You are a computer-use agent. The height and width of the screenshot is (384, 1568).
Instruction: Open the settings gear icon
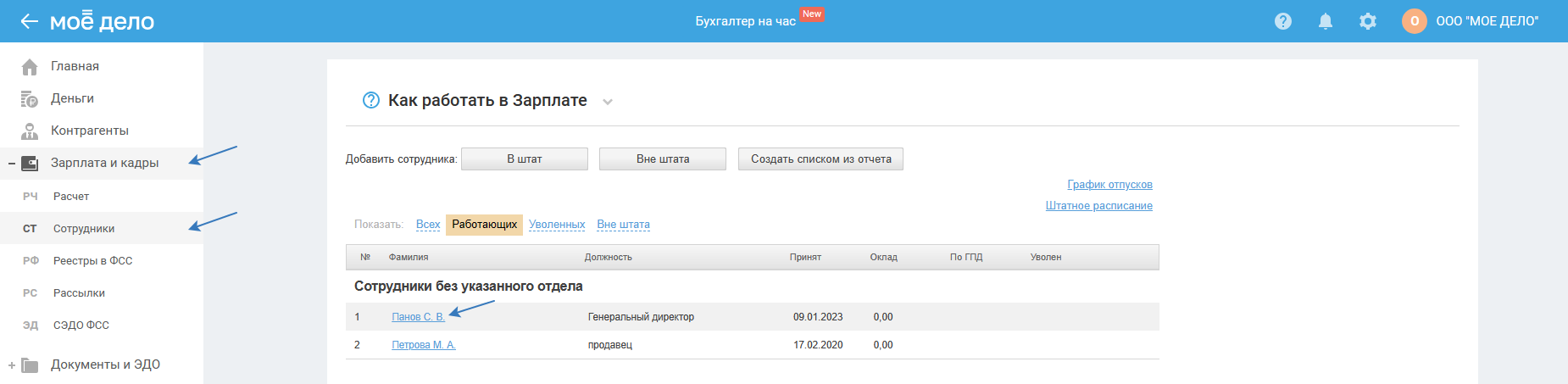[1368, 21]
